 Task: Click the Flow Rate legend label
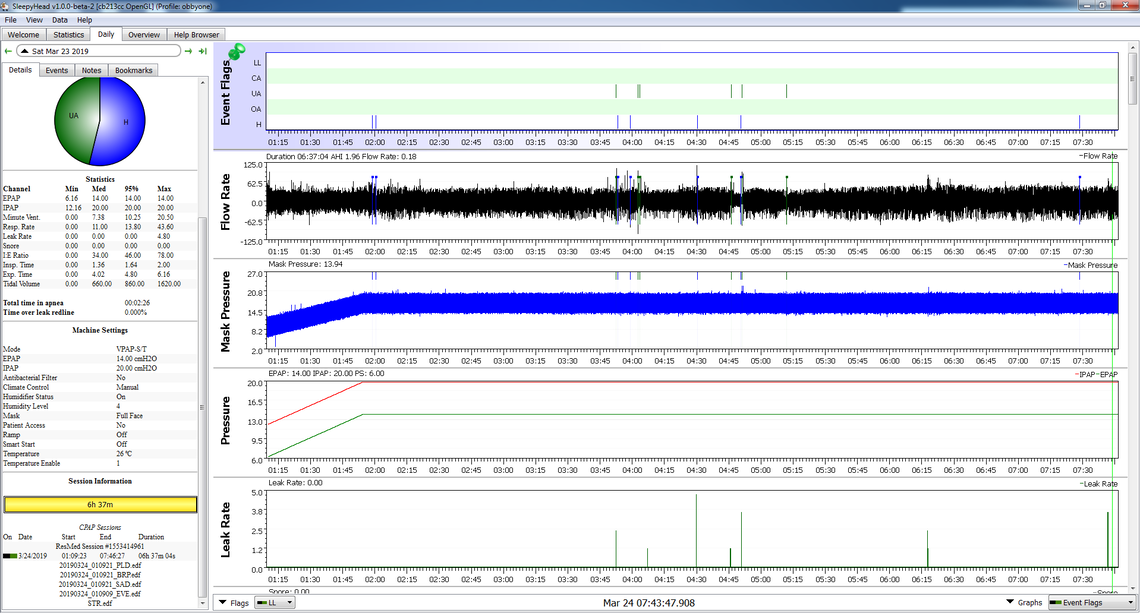tap(1099, 156)
